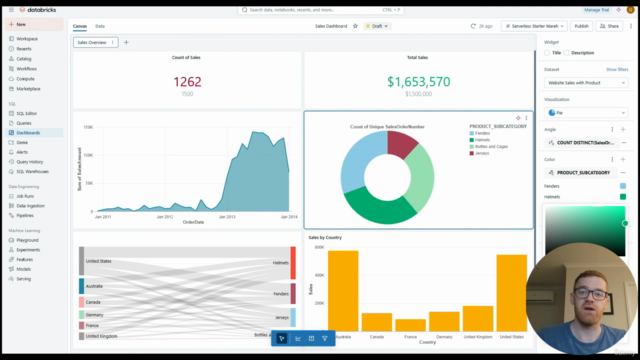Open Serverless Starter Warehouse dropdown
The image size is (640, 360).
click(534, 26)
